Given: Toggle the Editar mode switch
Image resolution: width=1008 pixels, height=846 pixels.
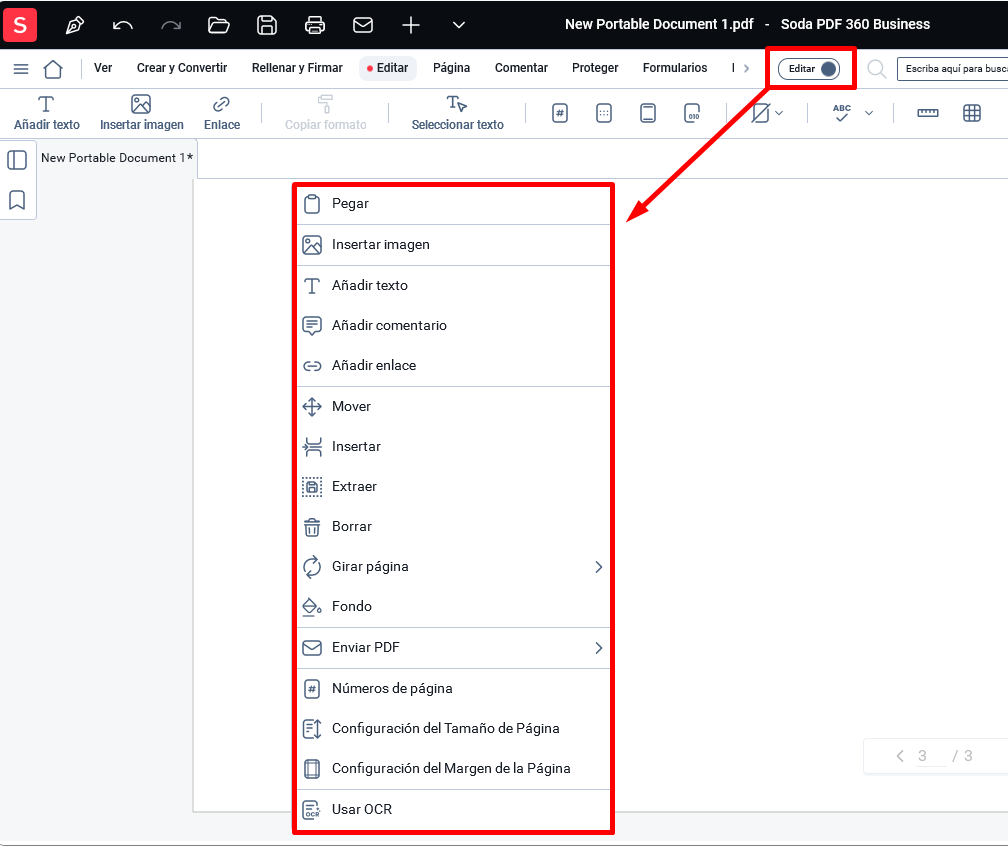Looking at the screenshot, I should coord(809,69).
